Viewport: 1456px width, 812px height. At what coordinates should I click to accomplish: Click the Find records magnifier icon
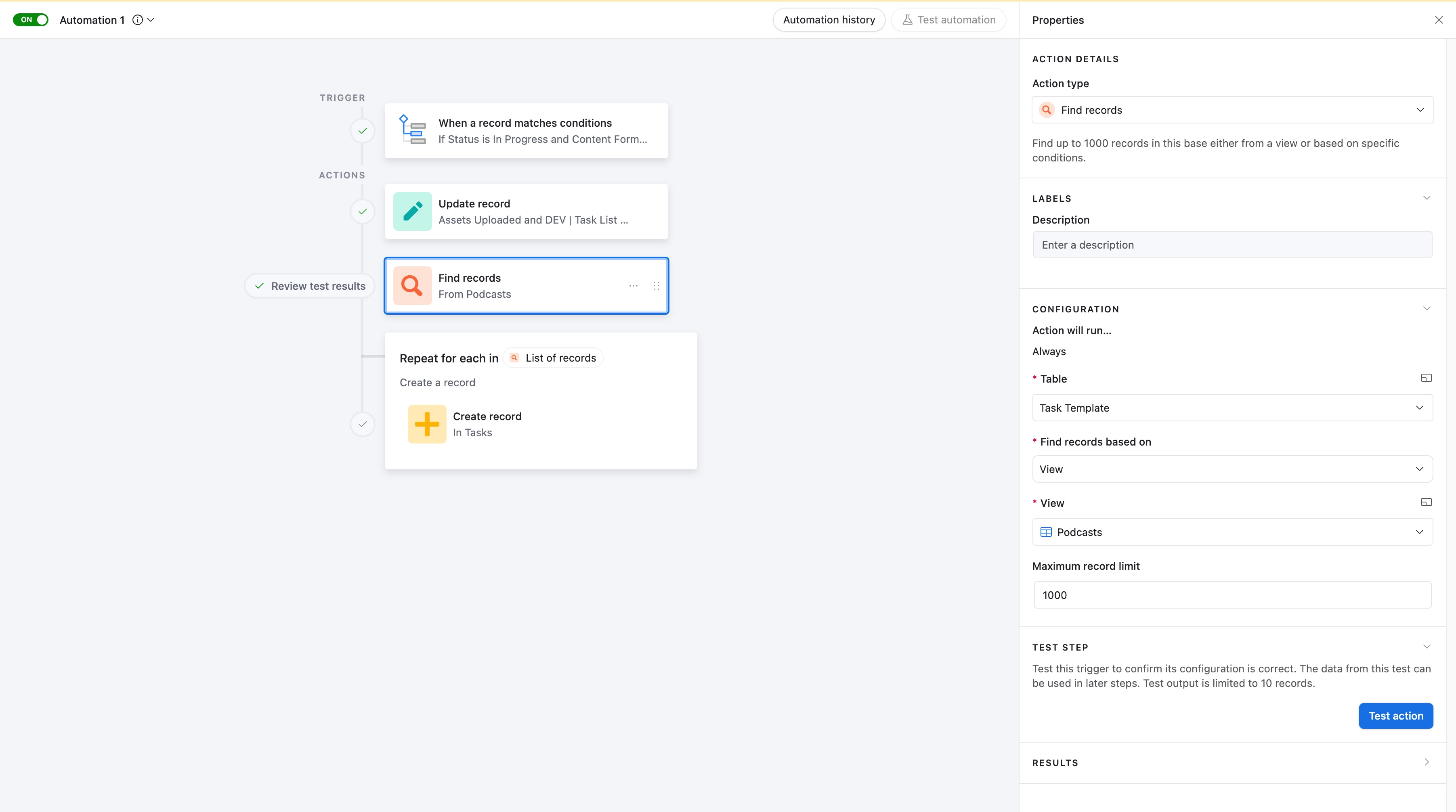pos(413,286)
